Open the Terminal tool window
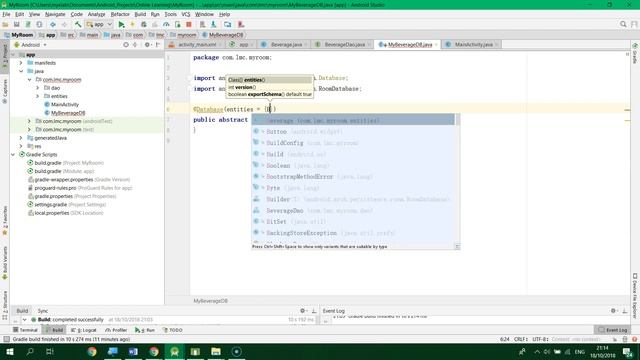 pyautogui.click(x=25, y=330)
